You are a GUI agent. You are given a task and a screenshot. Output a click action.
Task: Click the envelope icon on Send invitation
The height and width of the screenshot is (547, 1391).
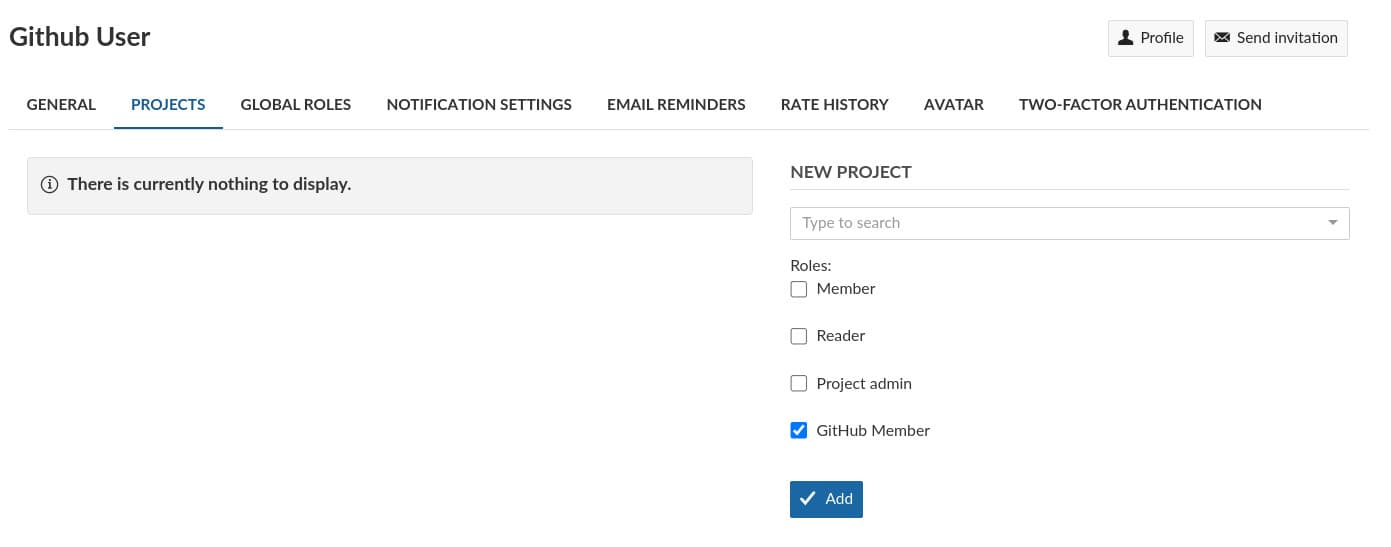click(1221, 38)
